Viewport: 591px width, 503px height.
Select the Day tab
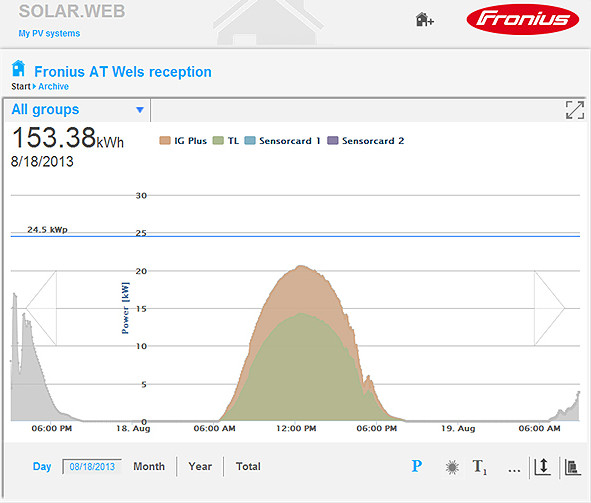tap(42, 466)
